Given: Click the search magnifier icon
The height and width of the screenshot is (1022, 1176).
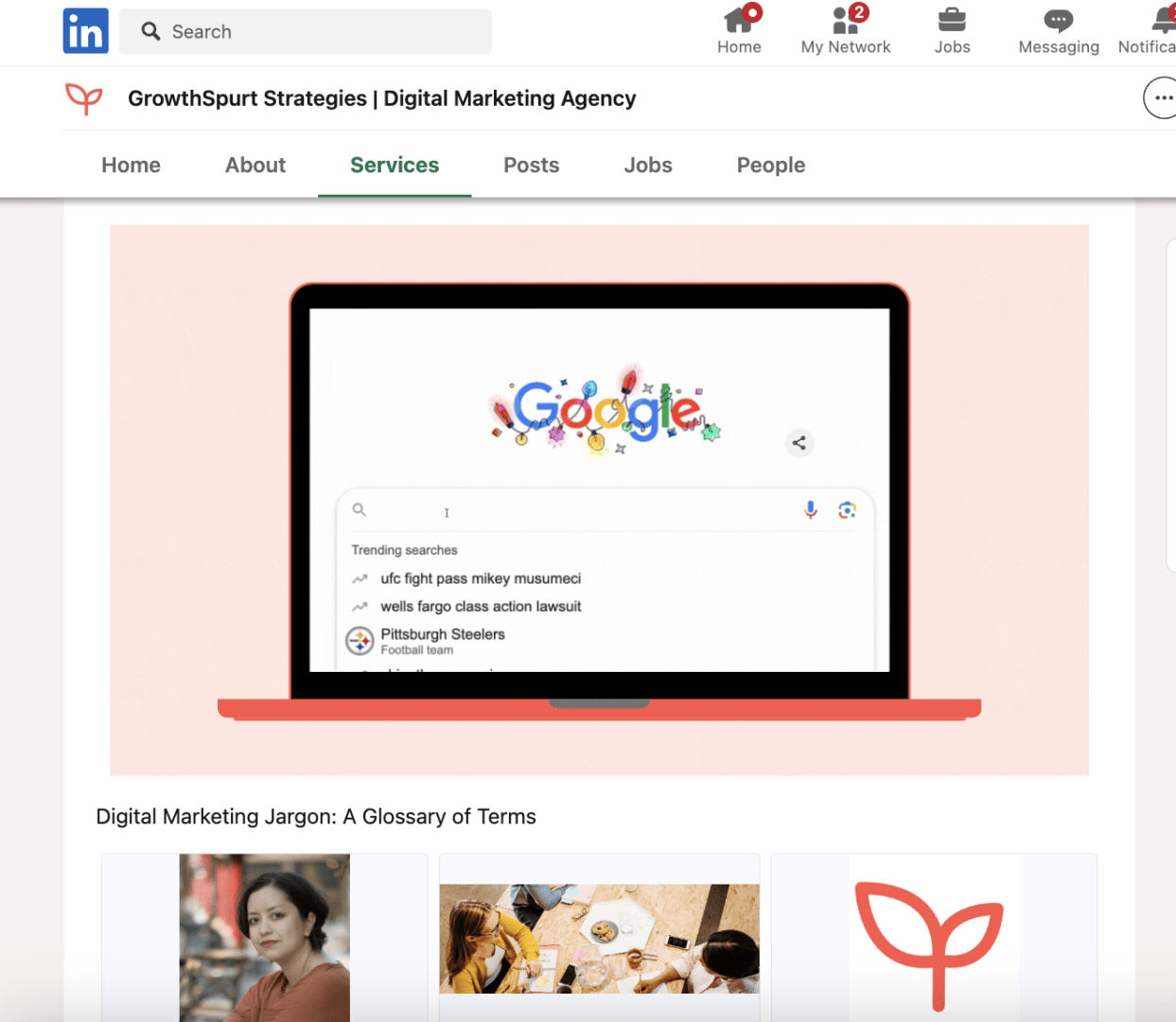Looking at the screenshot, I should click(x=150, y=31).
